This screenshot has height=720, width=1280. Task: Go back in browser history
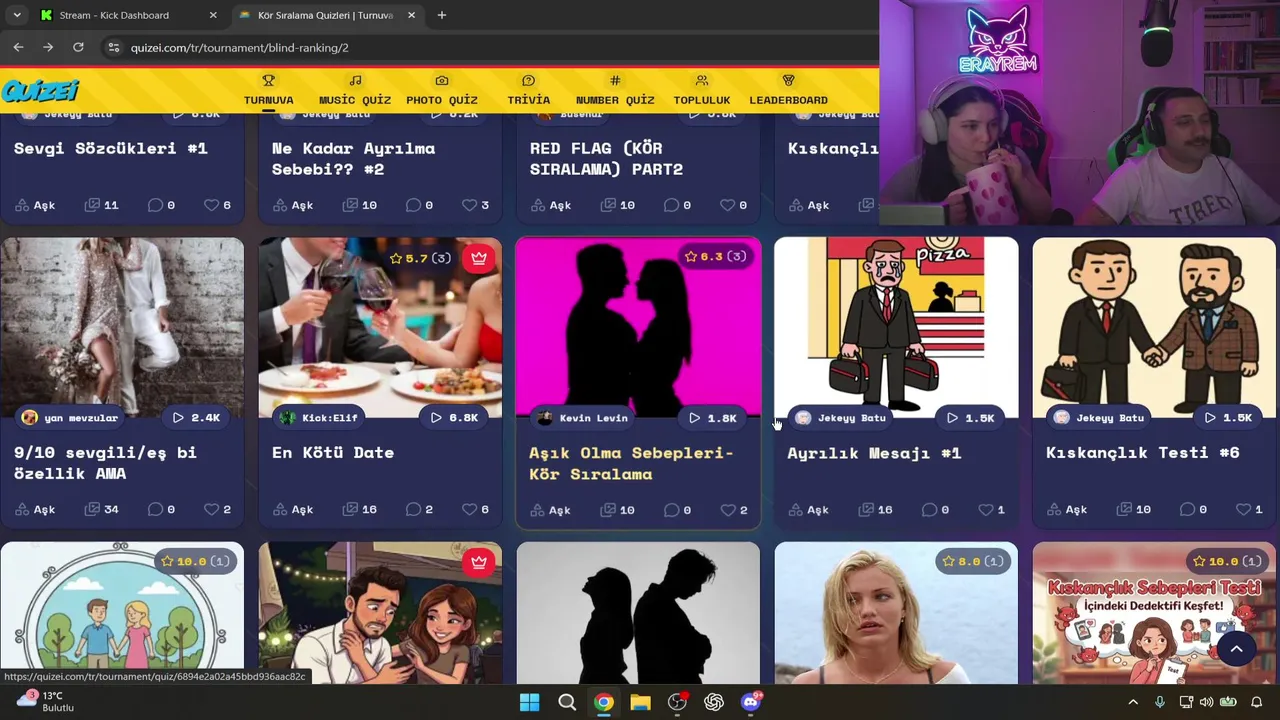pyautogui.click(x=18, y=47)
